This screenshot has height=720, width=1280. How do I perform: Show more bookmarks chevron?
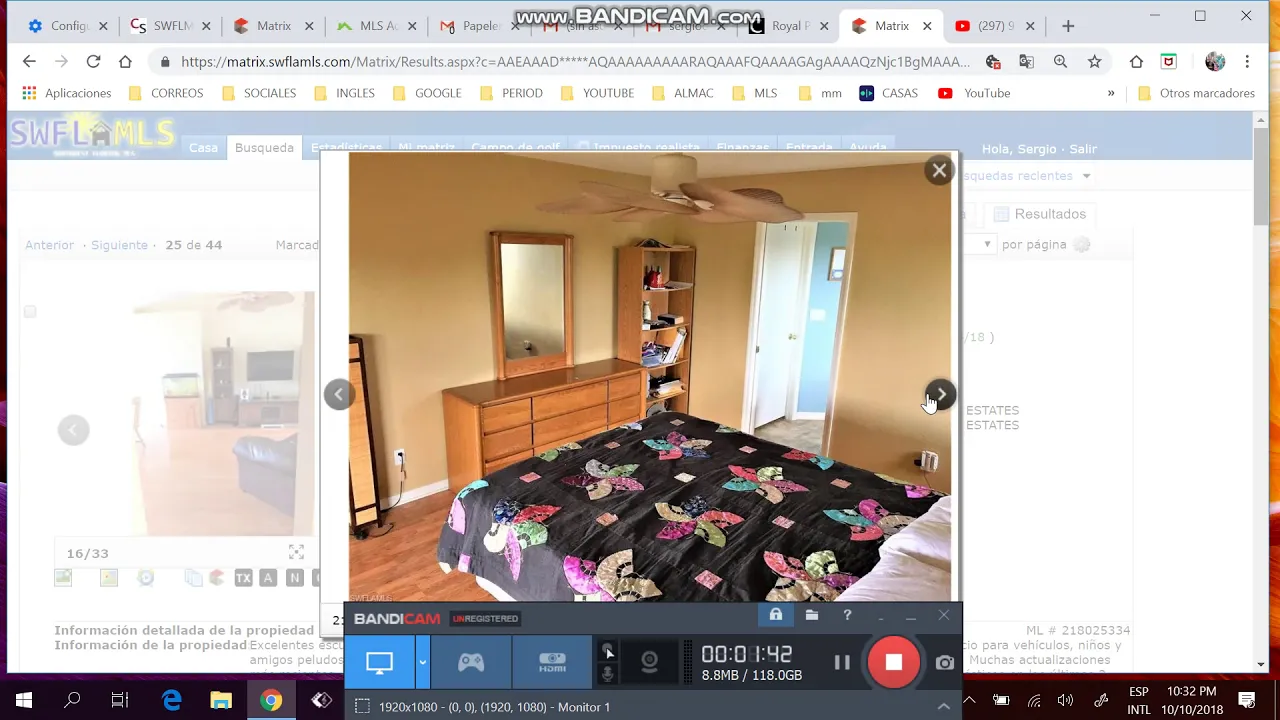click(1110, 93)
